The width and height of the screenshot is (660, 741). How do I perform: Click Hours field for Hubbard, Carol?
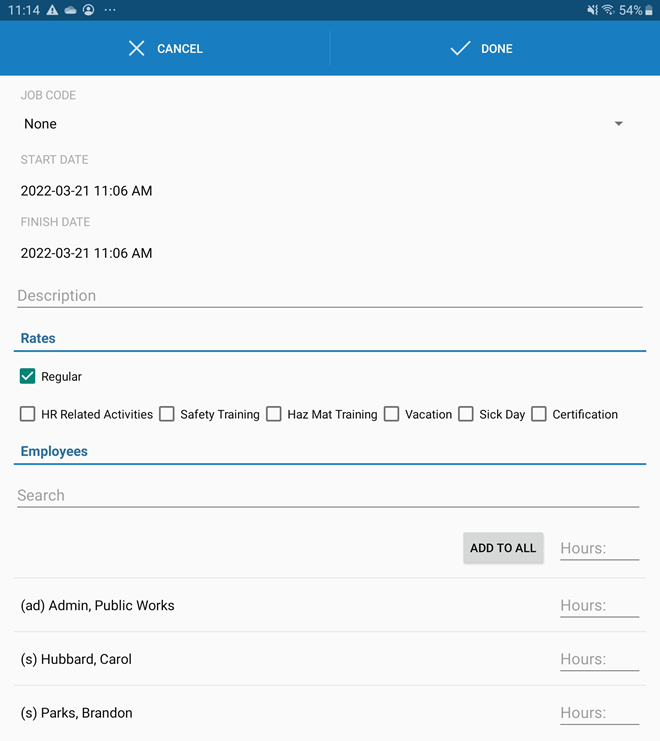(598, 659)
